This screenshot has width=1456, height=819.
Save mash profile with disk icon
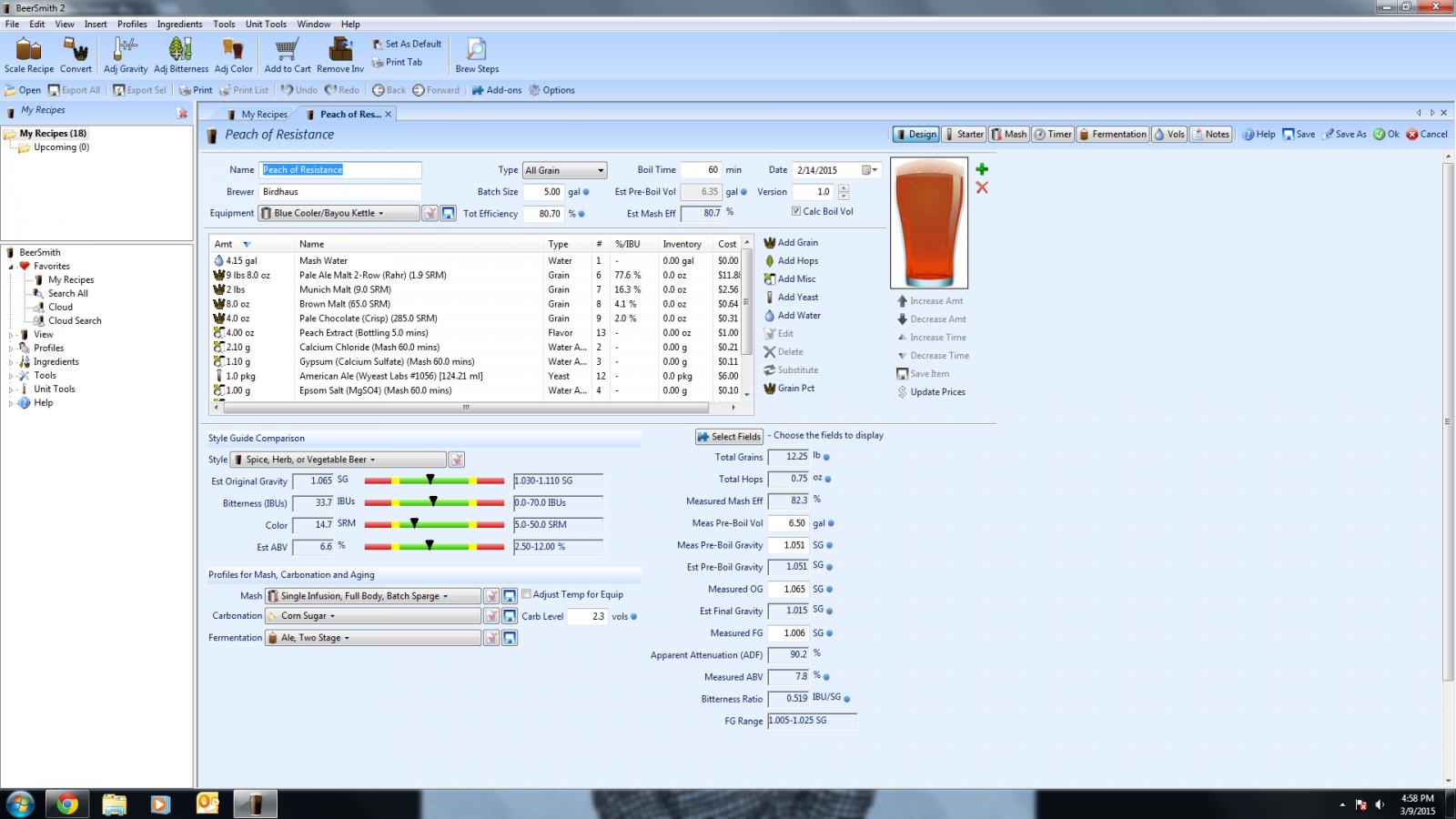pos(510,596)
